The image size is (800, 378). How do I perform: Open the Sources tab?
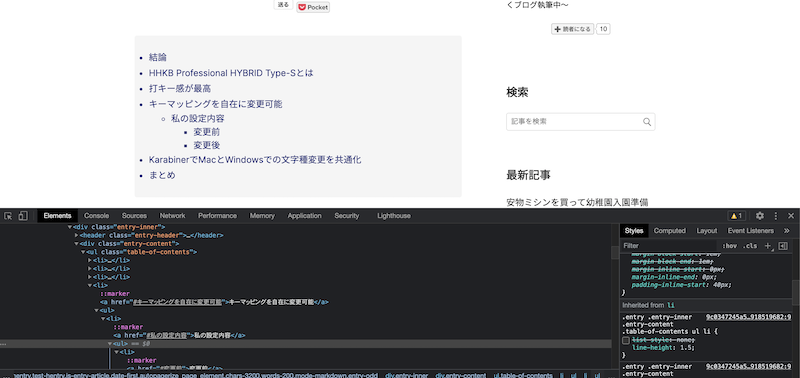click(134, 216)
